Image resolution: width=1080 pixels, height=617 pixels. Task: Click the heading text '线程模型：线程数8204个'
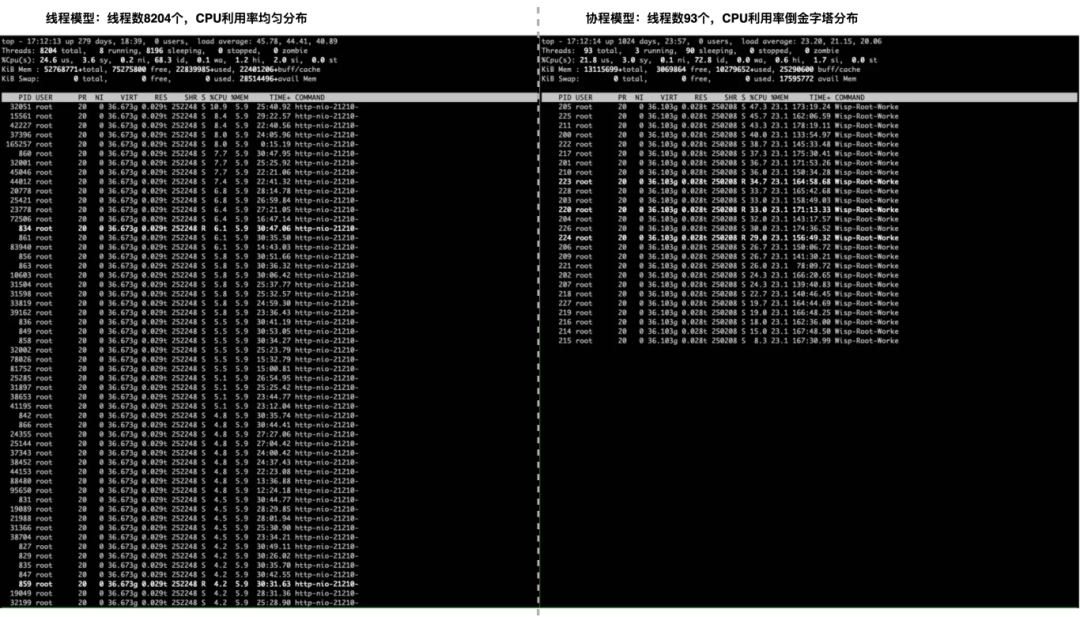(x=115, y=19)
